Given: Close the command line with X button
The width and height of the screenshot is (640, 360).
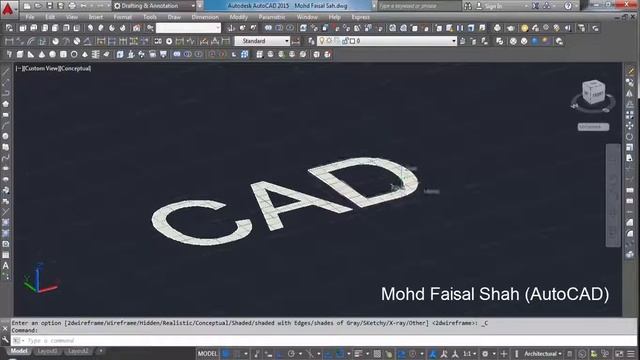Looking at the screenshot, I should click(x=5, y=329).
